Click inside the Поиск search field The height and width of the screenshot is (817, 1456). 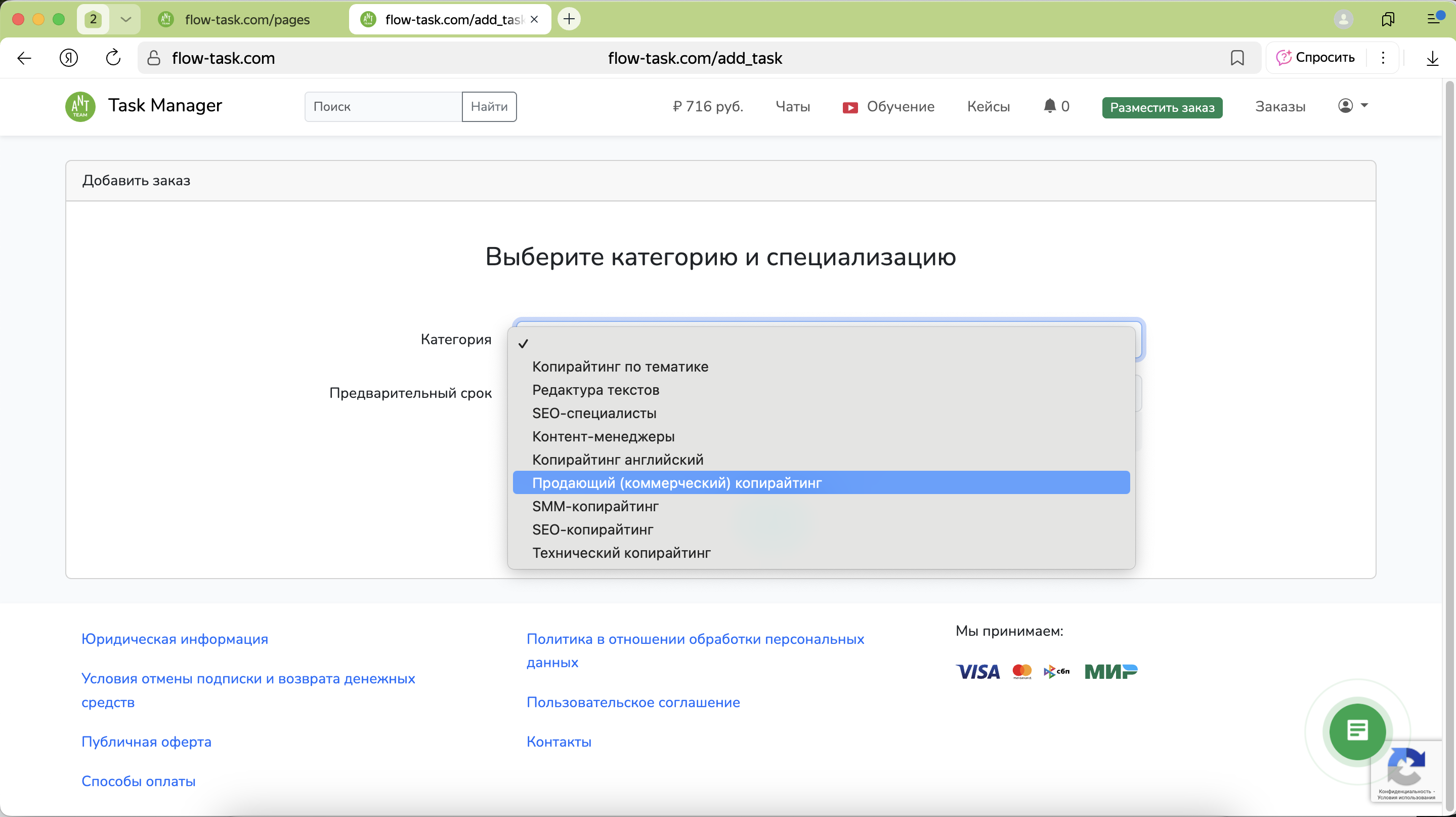coord(382,106)
